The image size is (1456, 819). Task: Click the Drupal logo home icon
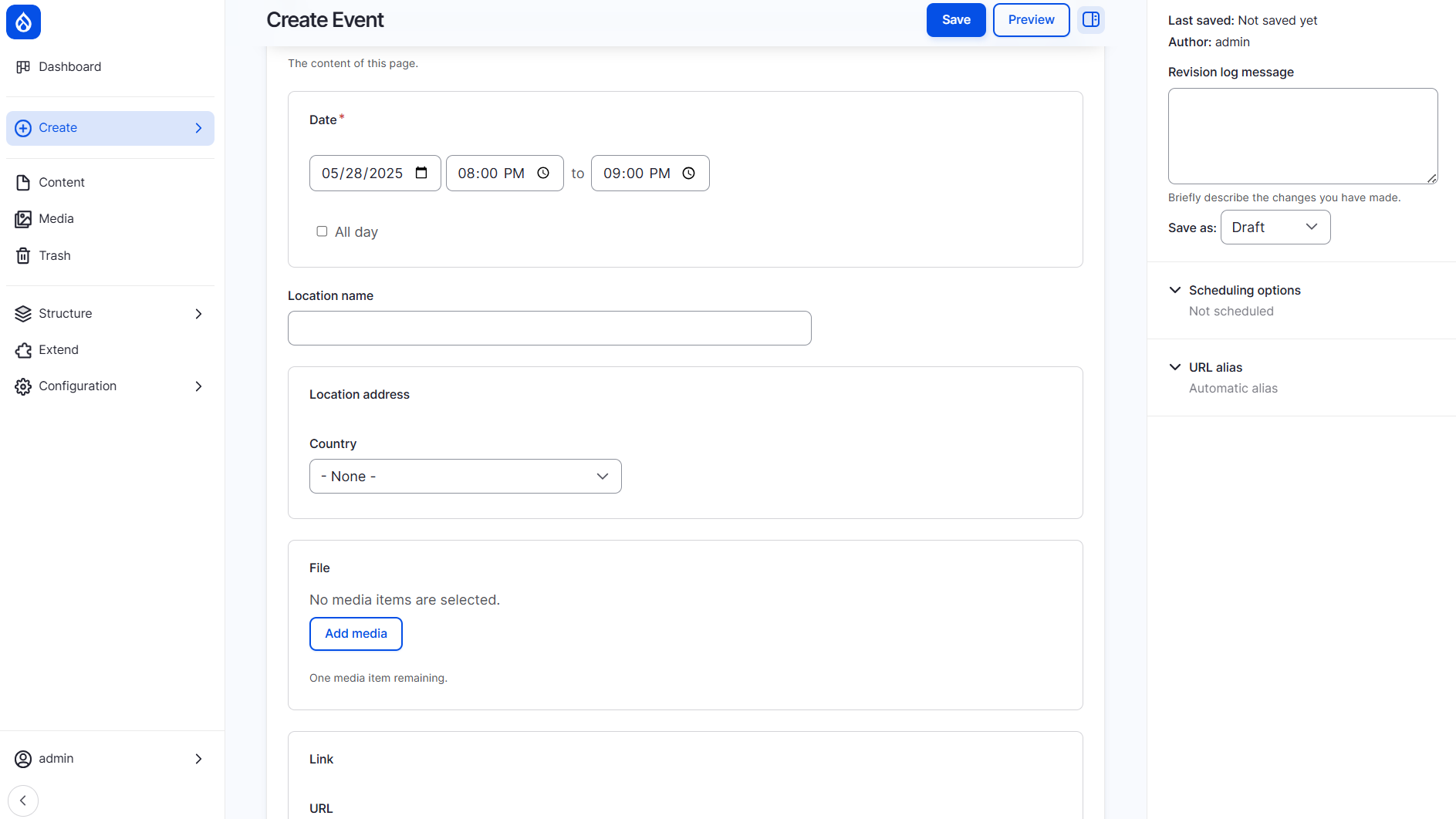tap(23, 22)
